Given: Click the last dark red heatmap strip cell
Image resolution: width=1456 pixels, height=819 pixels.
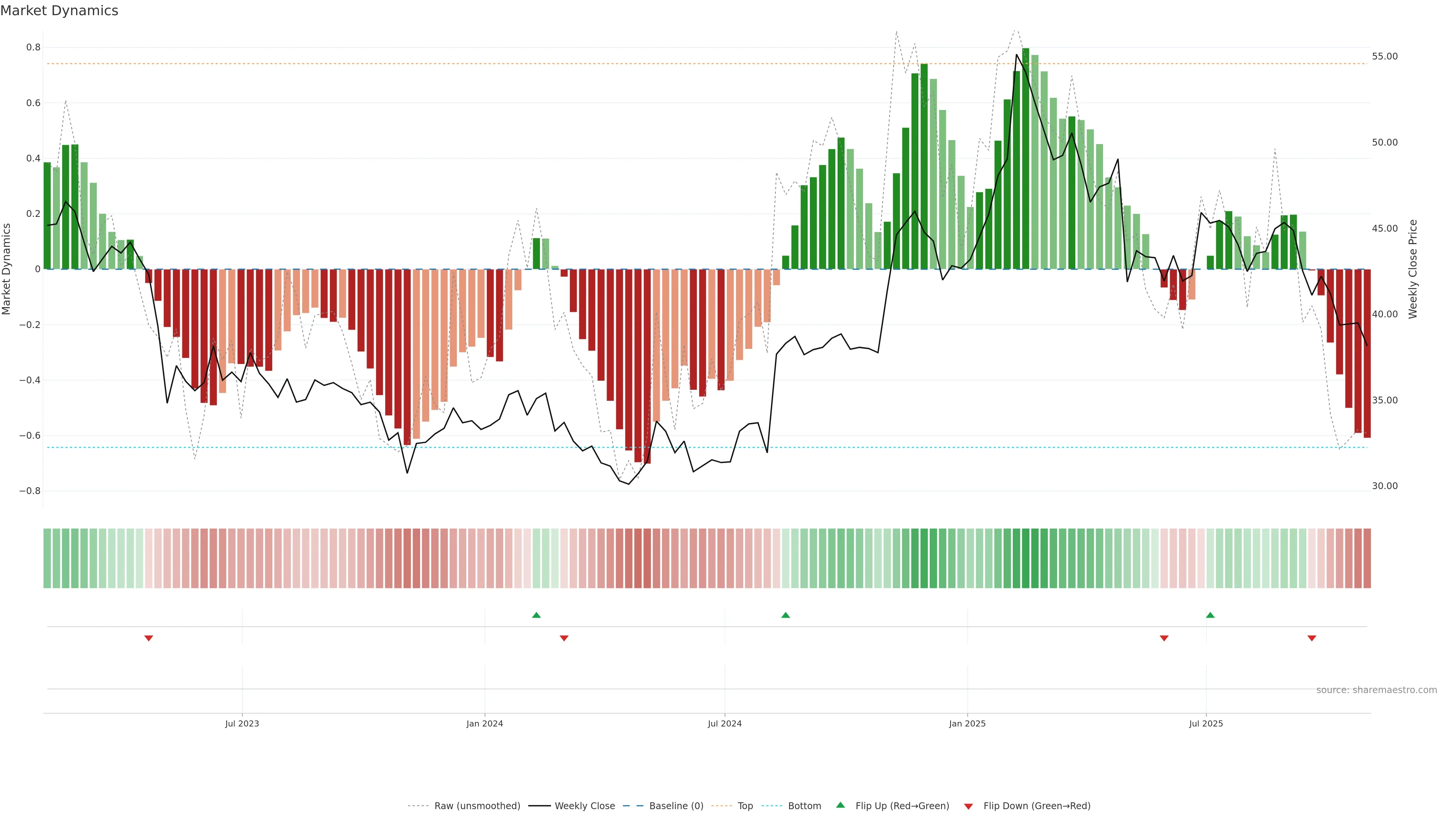Looking at the screenshot, I should [x=1367, y=559].
